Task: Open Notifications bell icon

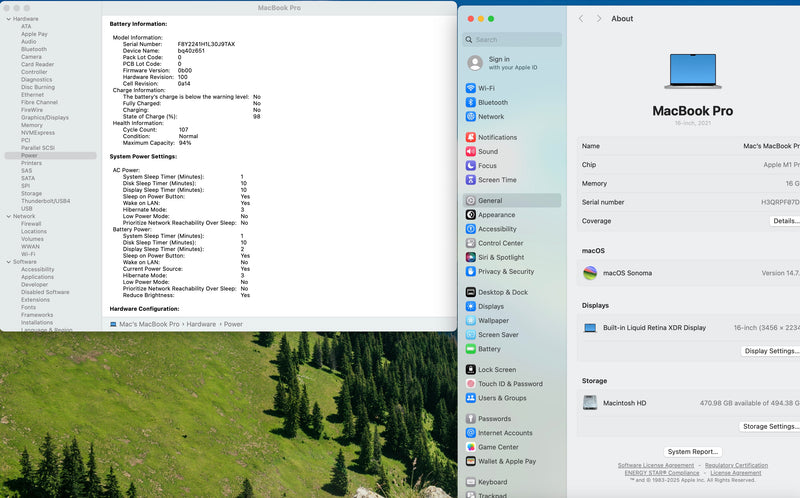Action: [x=470, y=137]
